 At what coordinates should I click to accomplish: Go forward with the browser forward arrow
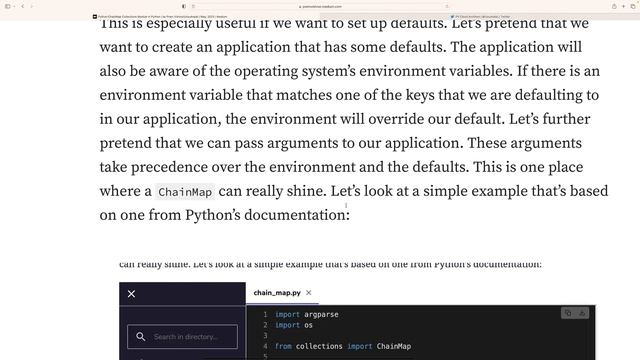point(32,6)
